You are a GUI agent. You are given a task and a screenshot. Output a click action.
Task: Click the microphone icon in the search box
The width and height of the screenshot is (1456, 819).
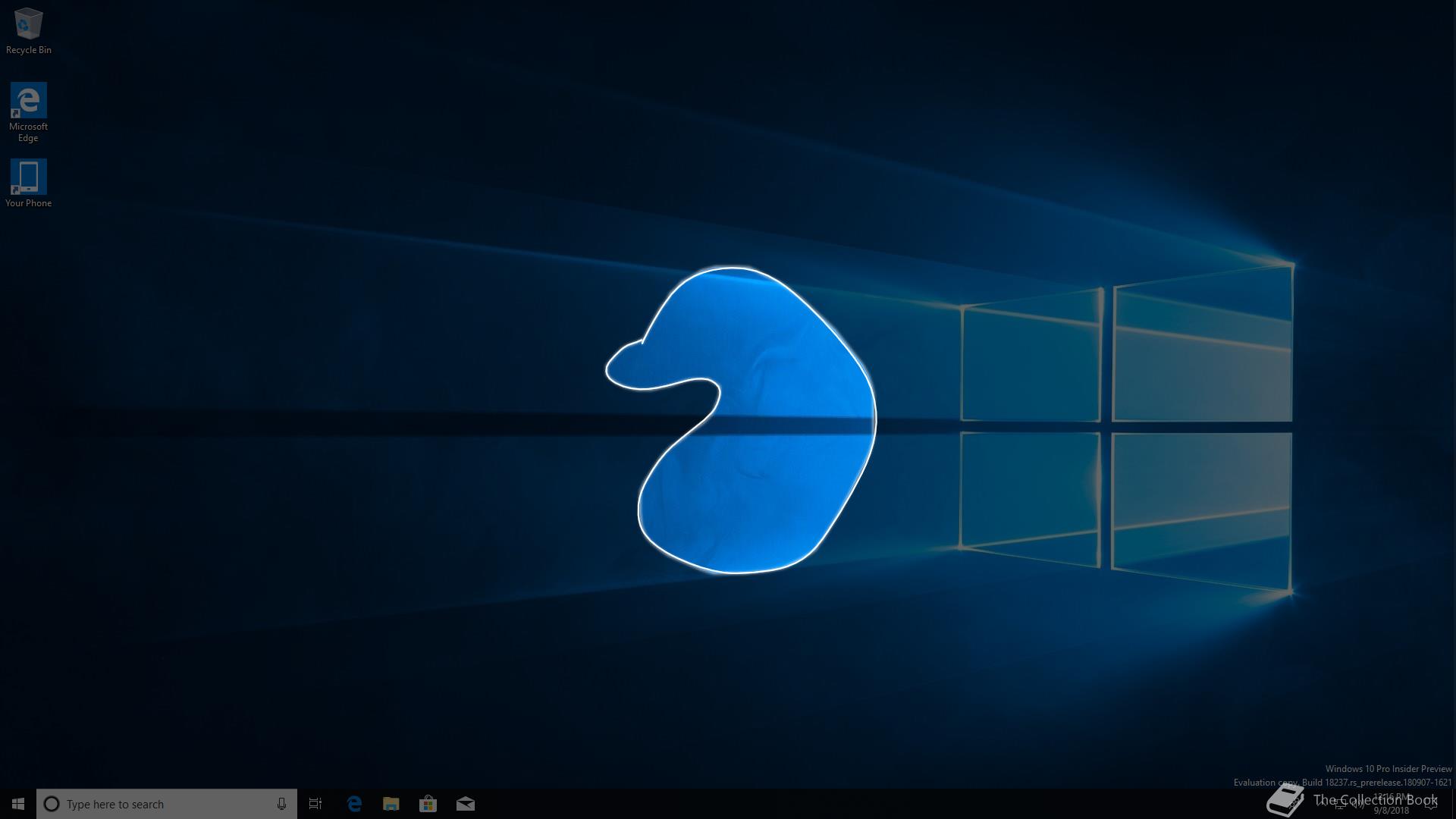point(281,804)
